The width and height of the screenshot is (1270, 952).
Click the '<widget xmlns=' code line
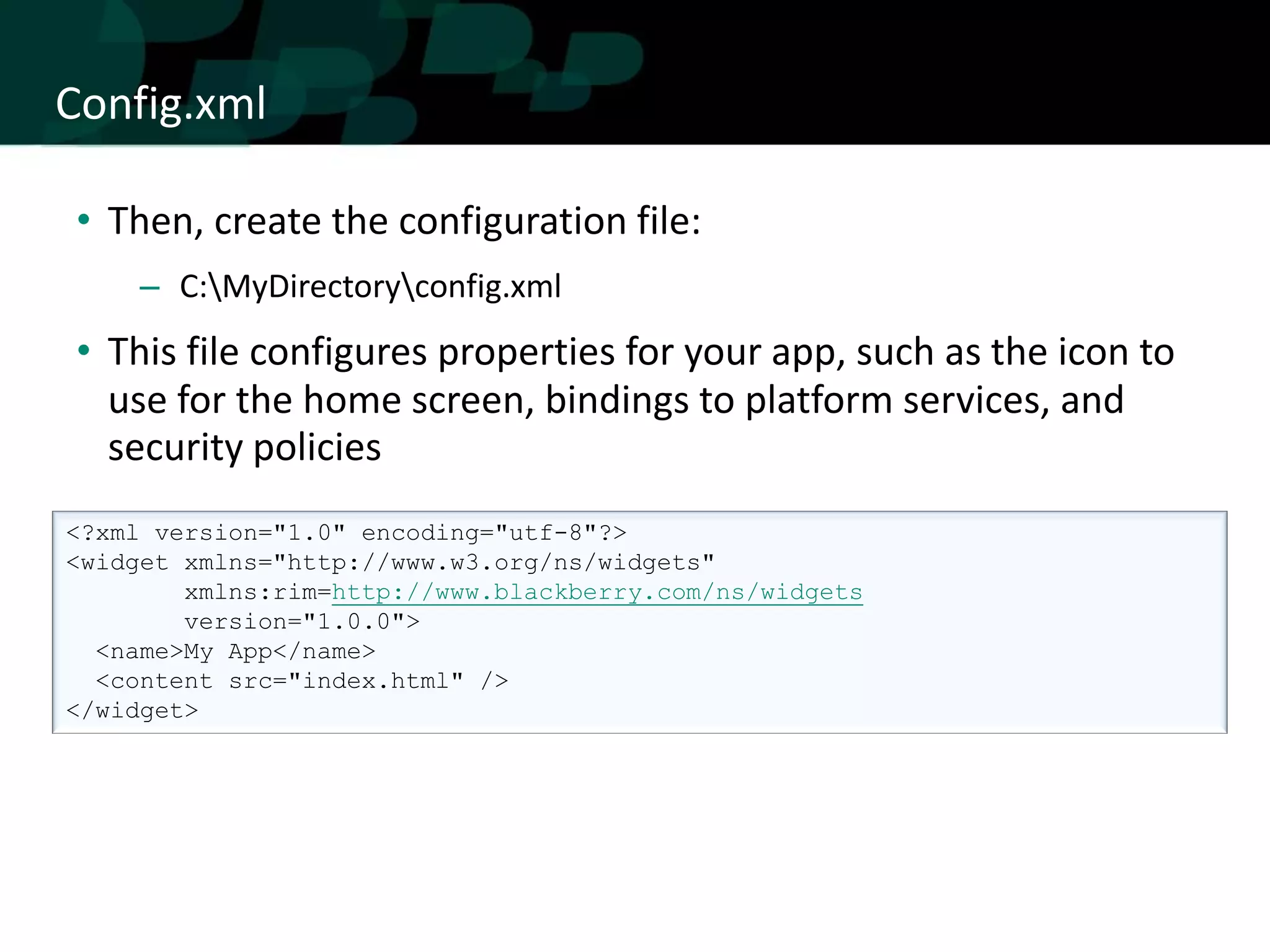click(390, 563)
